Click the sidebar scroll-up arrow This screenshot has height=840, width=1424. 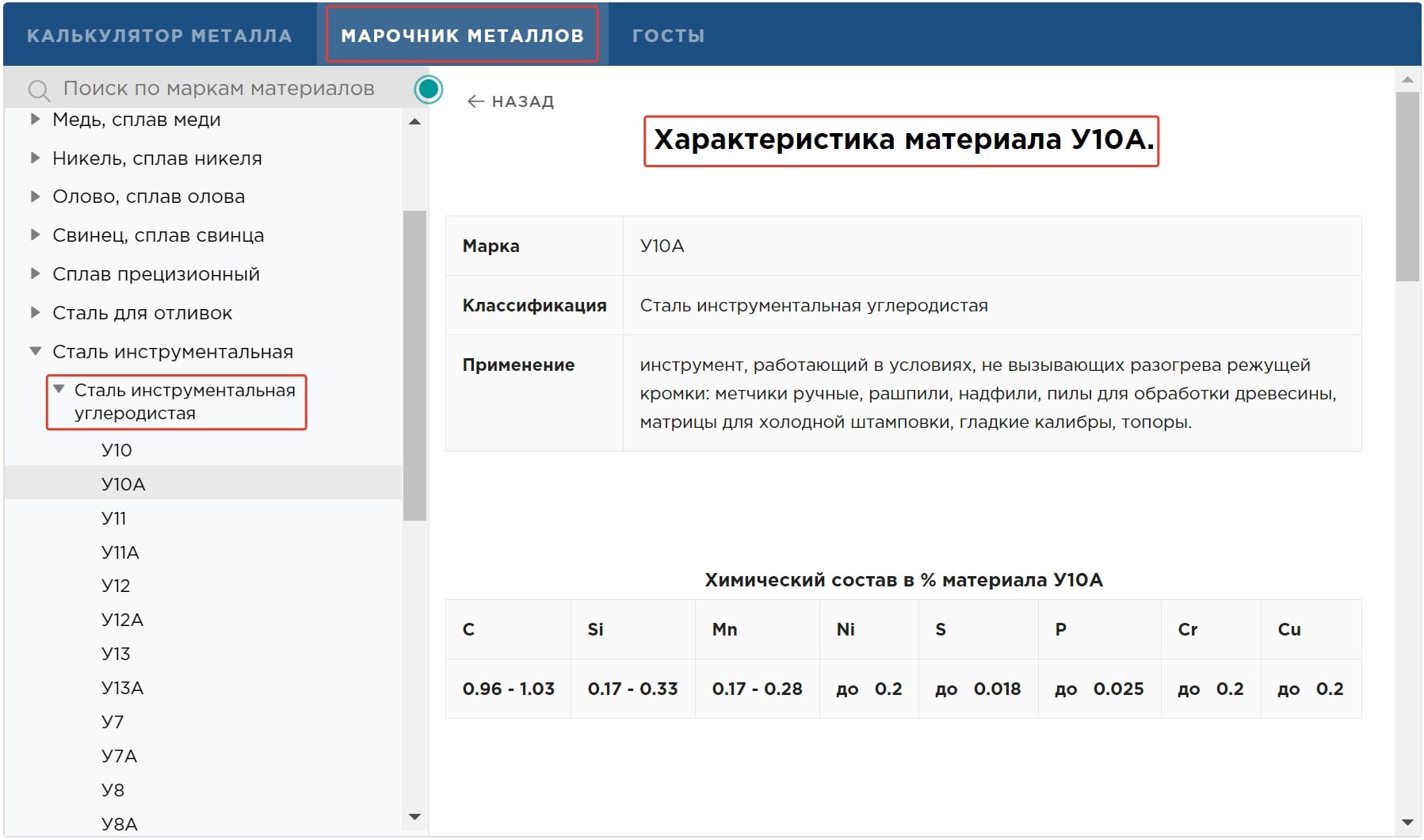[414, 122]
